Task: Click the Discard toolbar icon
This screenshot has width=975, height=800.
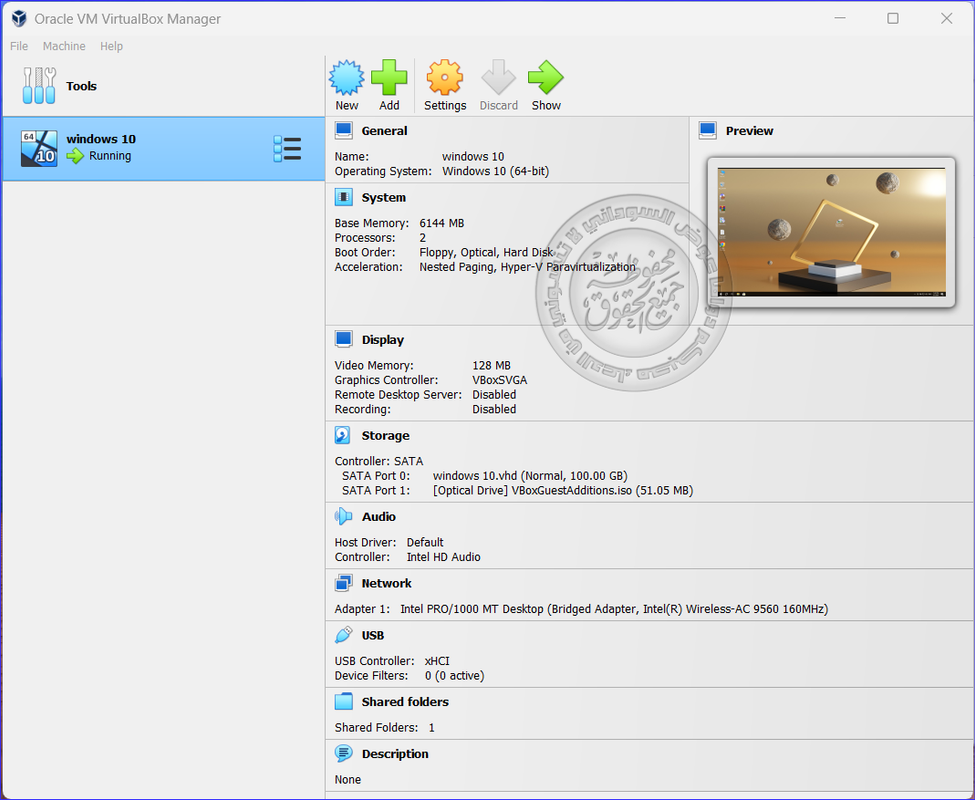Action: tap(498, 78)
